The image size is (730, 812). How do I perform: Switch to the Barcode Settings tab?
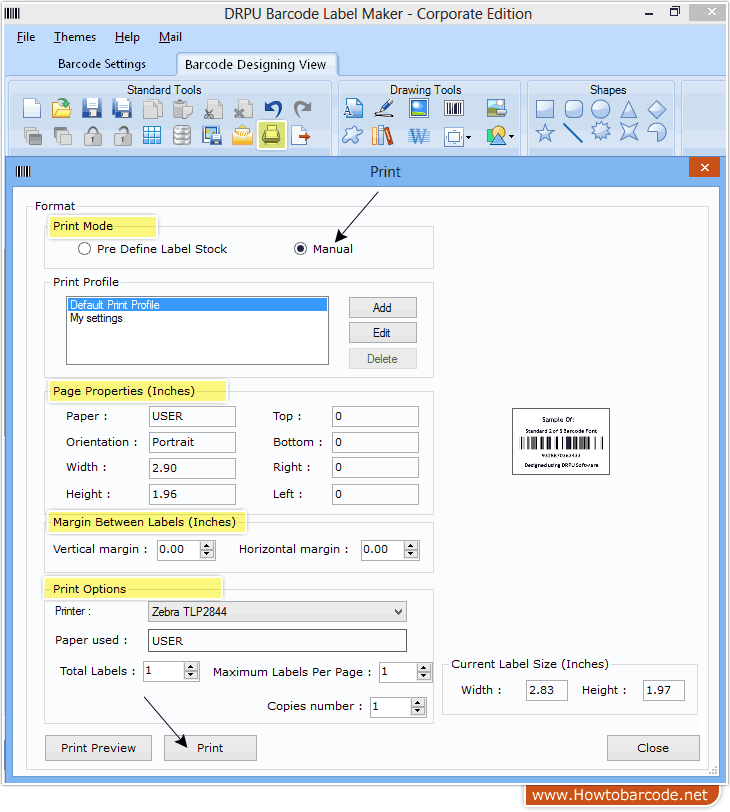(x=101, y=64)
